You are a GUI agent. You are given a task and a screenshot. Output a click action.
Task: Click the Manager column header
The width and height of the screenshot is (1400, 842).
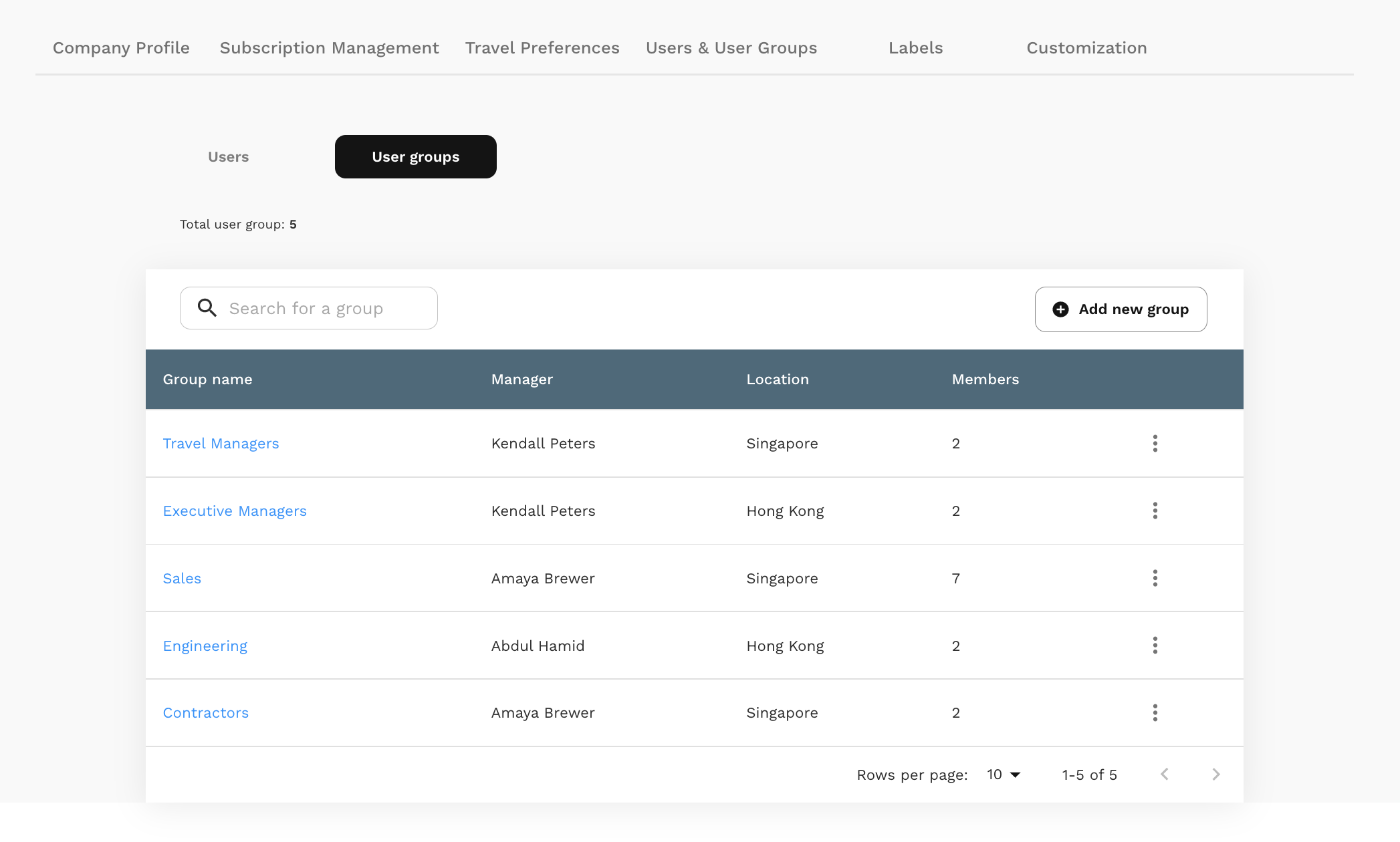pyautogui.click(x=522, y=380)
